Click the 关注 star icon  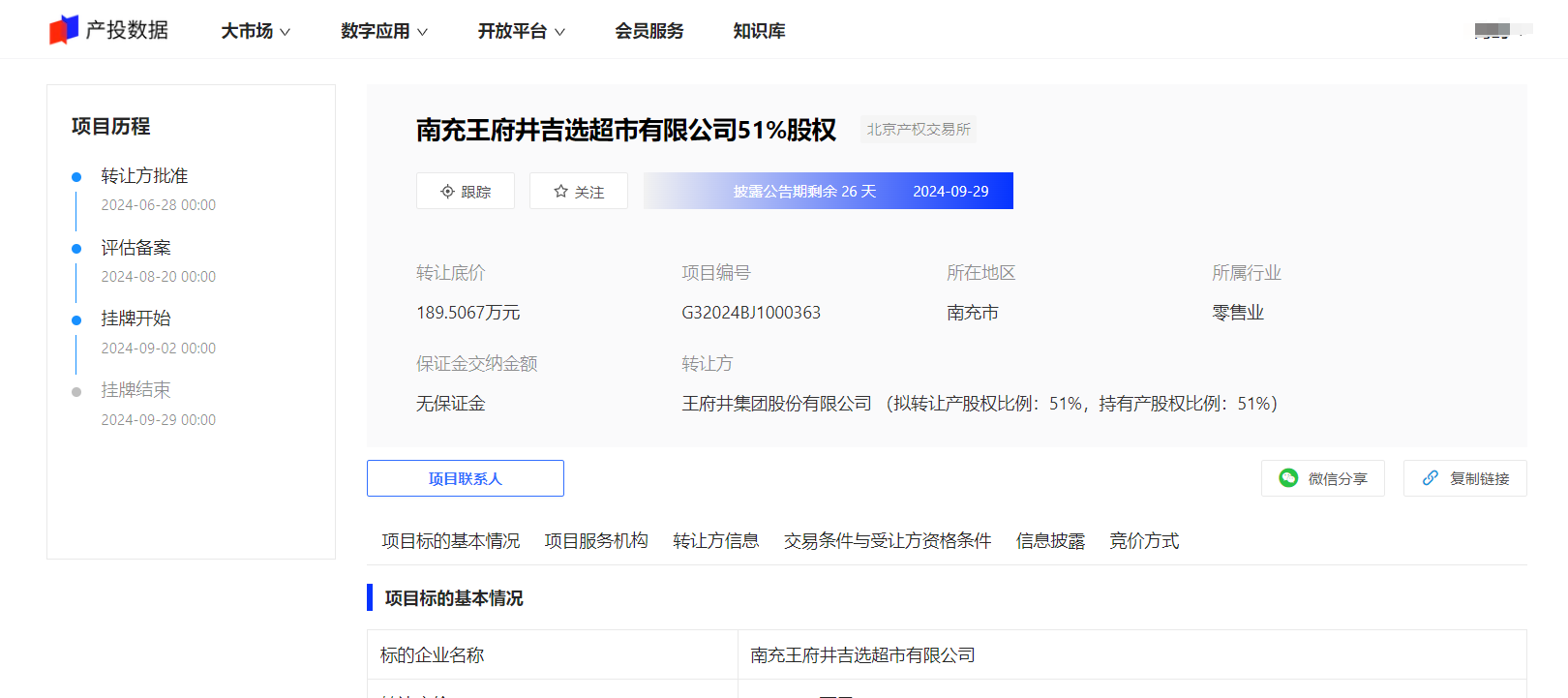(560, 192)
